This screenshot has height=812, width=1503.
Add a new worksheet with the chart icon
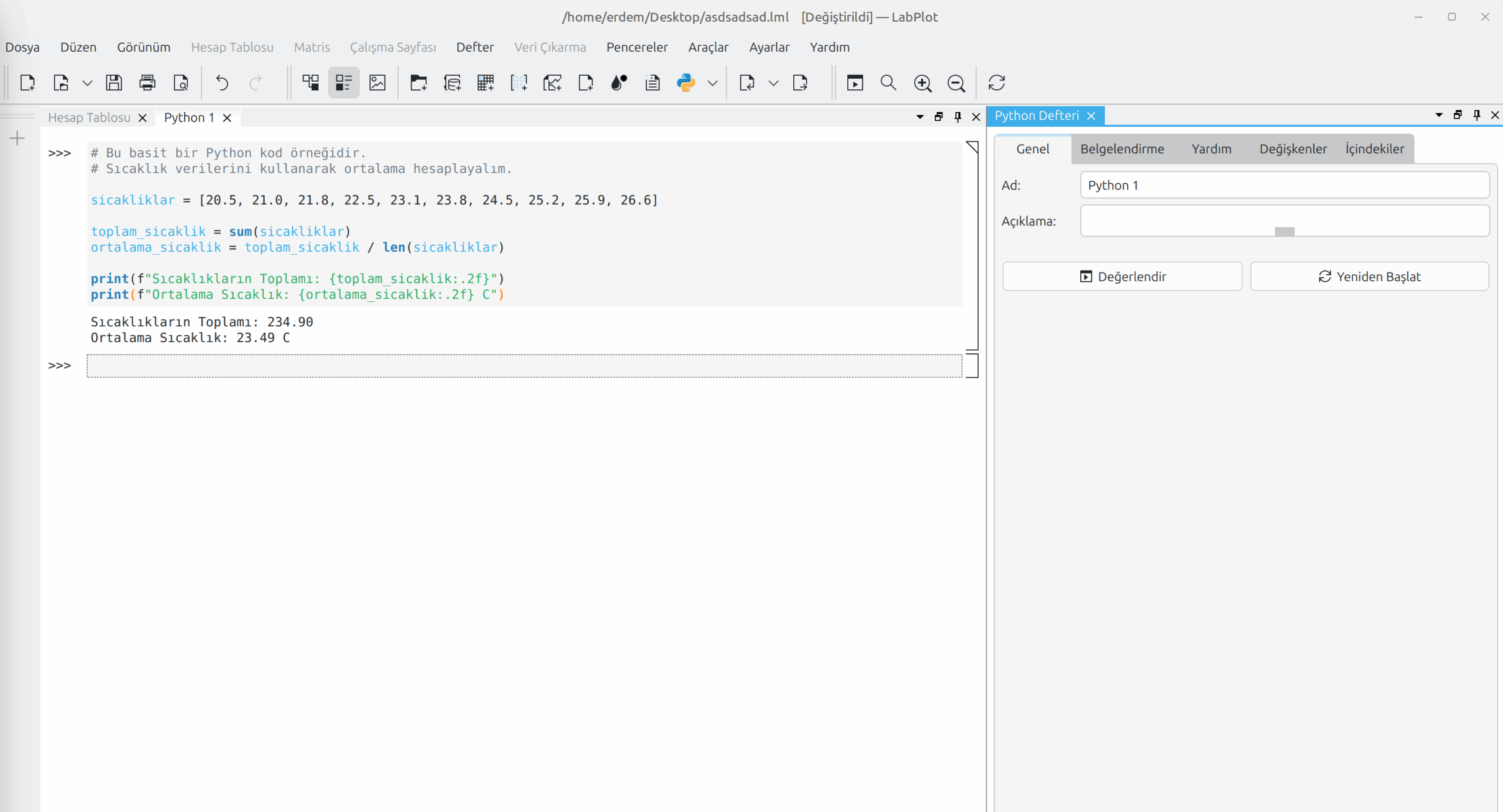coord(552,83)
